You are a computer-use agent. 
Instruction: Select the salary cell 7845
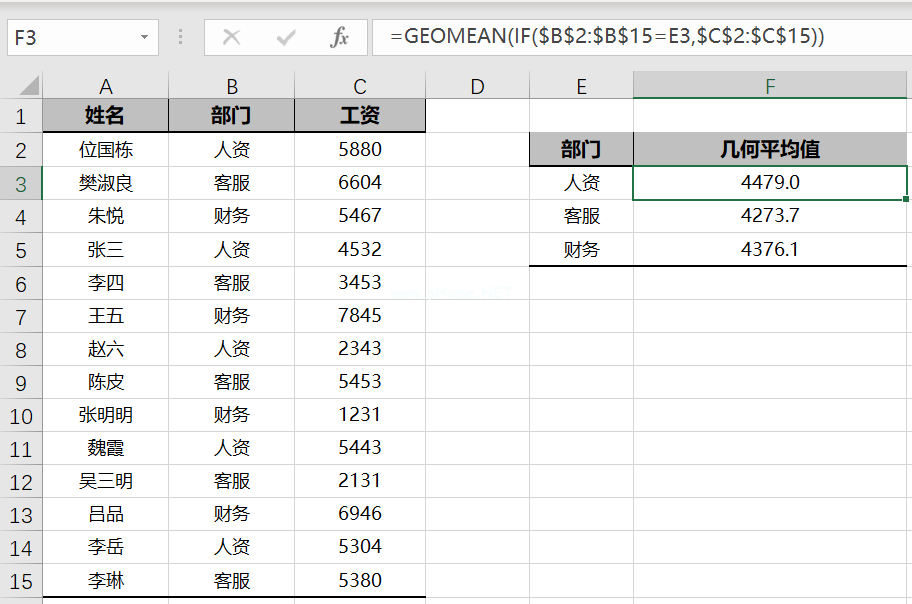(359, 316)
